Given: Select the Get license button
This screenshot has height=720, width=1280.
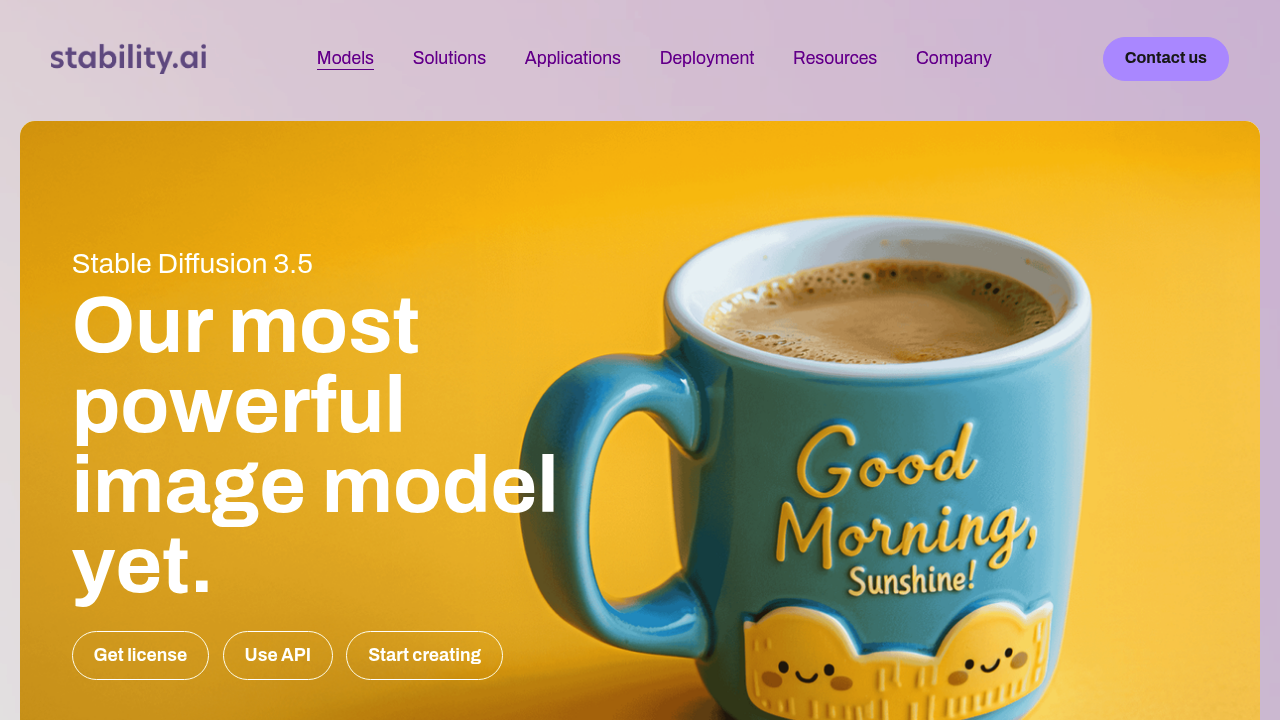Looking at the screenshot, I should (x=140, y=655).
